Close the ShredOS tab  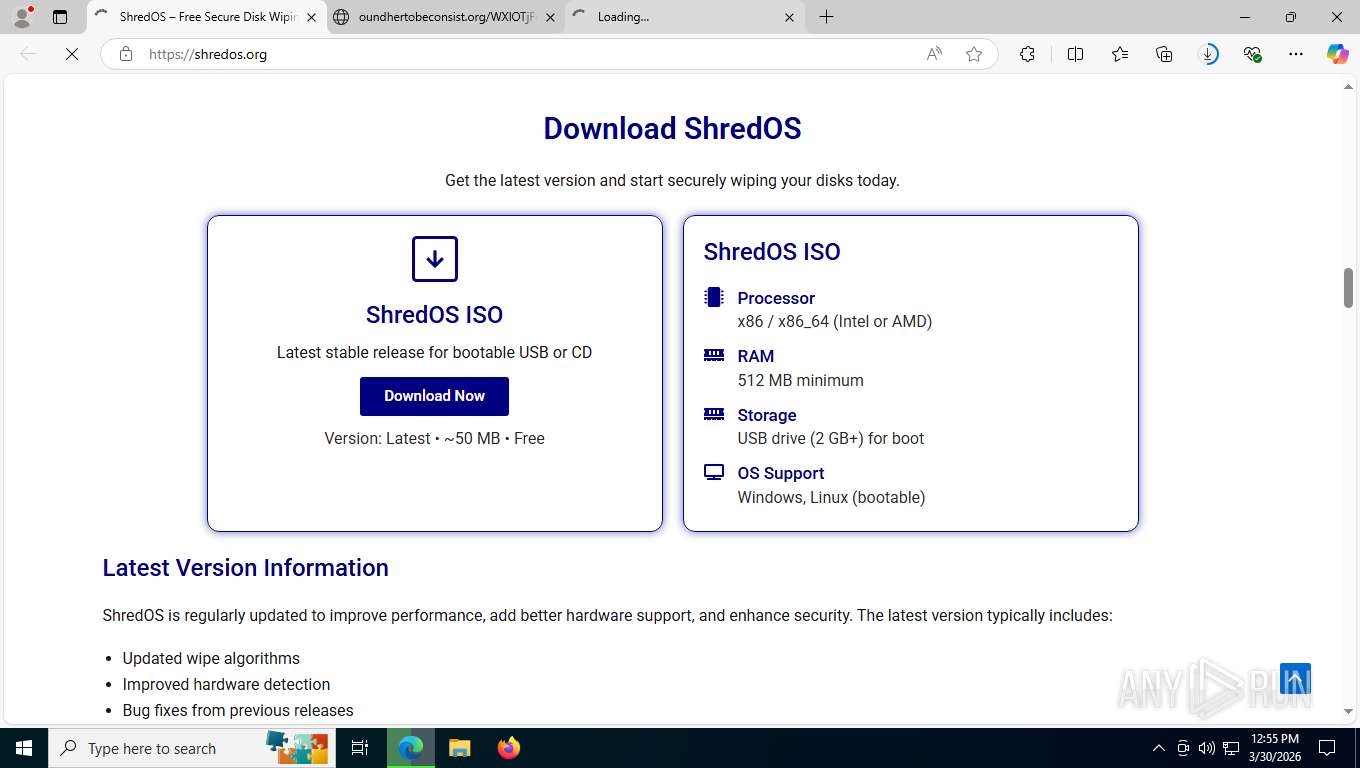[x=311, y=17]
